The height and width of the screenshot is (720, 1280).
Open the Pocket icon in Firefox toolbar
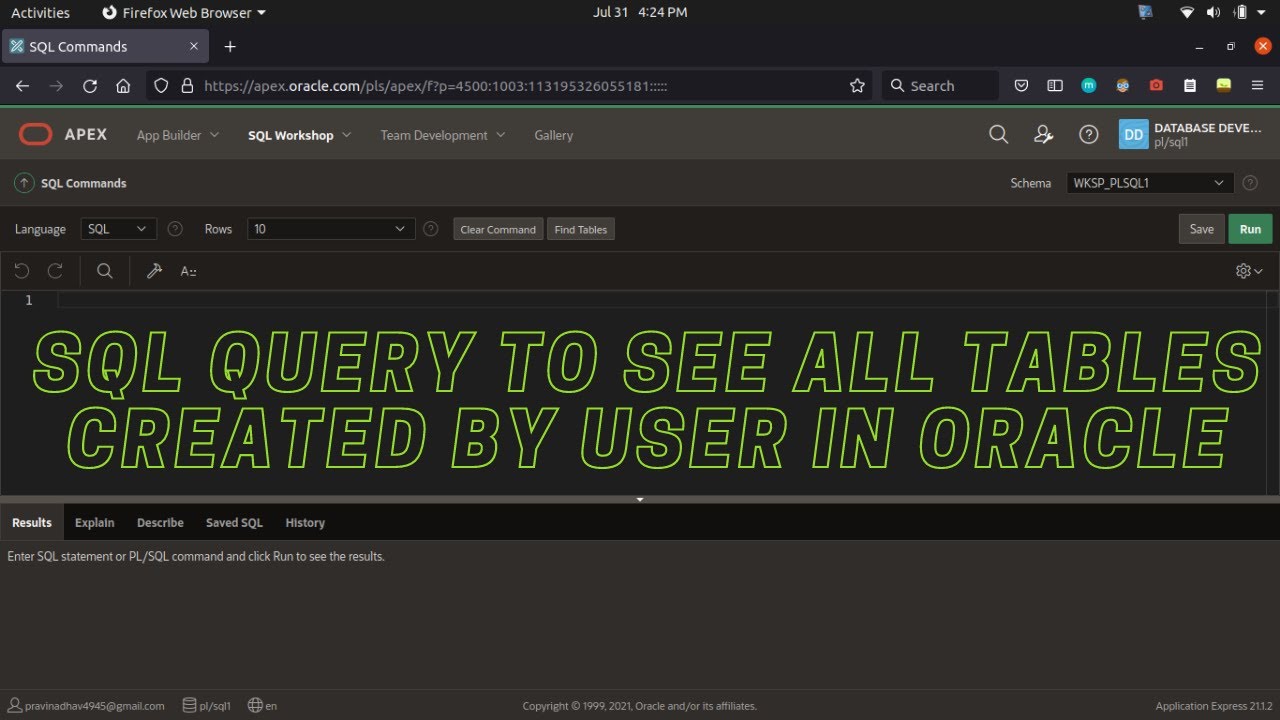[x=1021, y=86]
